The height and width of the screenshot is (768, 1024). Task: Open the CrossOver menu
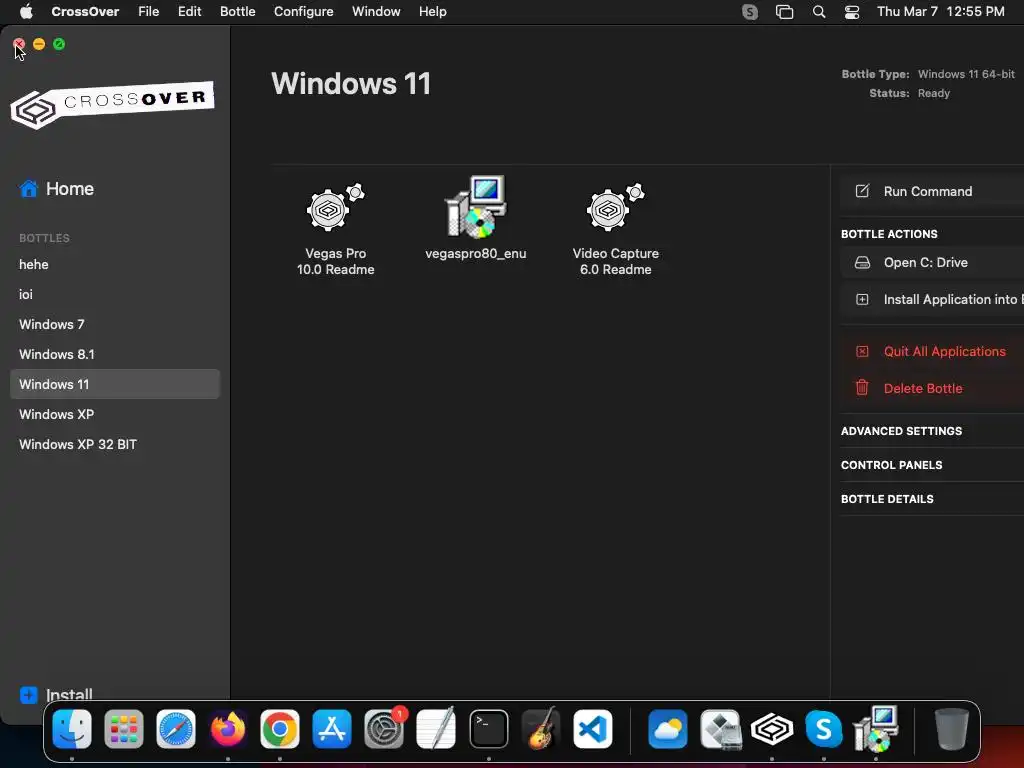click(85, 12)
